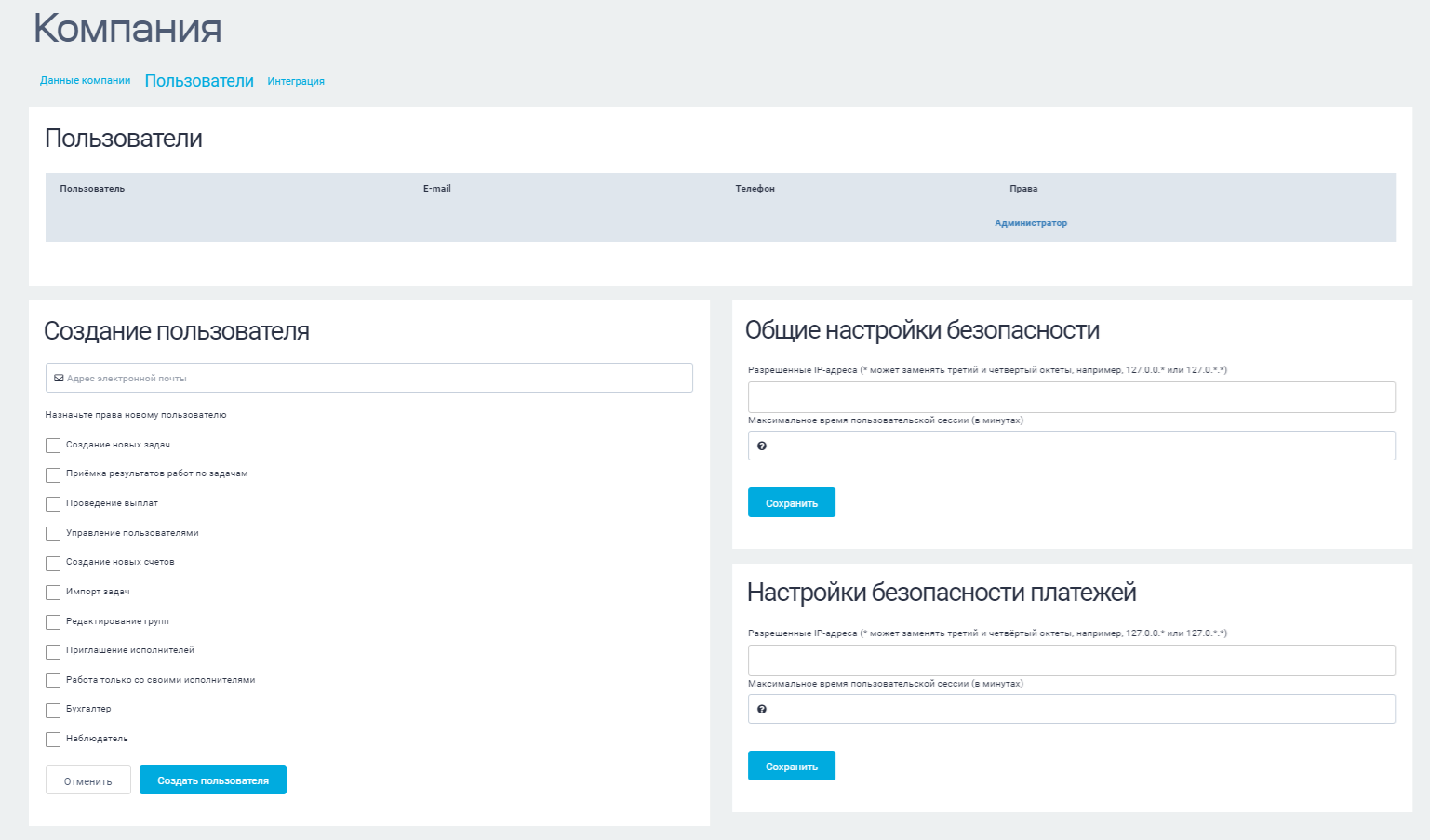The height and width of the screenshot is (840, 1430).
Task: Tick the 'Проведение выплат' checkbox
Action: click(x=53, y=504)
